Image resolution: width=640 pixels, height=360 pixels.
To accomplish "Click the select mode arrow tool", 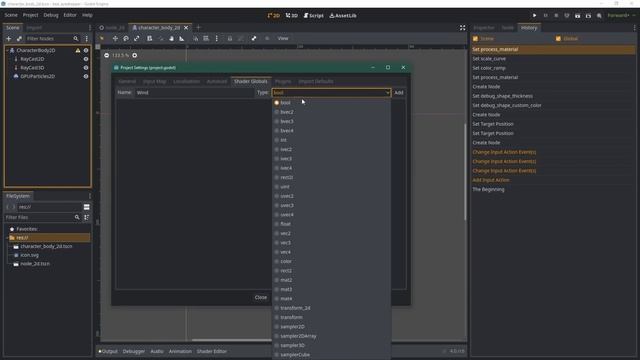I will point(102,38).
